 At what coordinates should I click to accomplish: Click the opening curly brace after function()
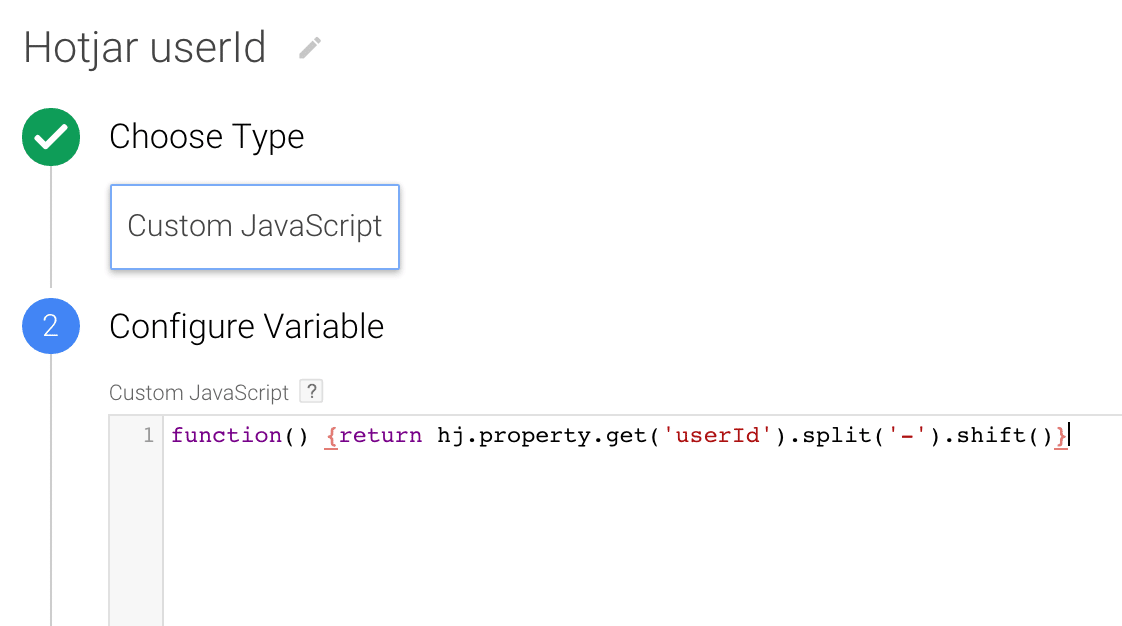pos(331,435)
